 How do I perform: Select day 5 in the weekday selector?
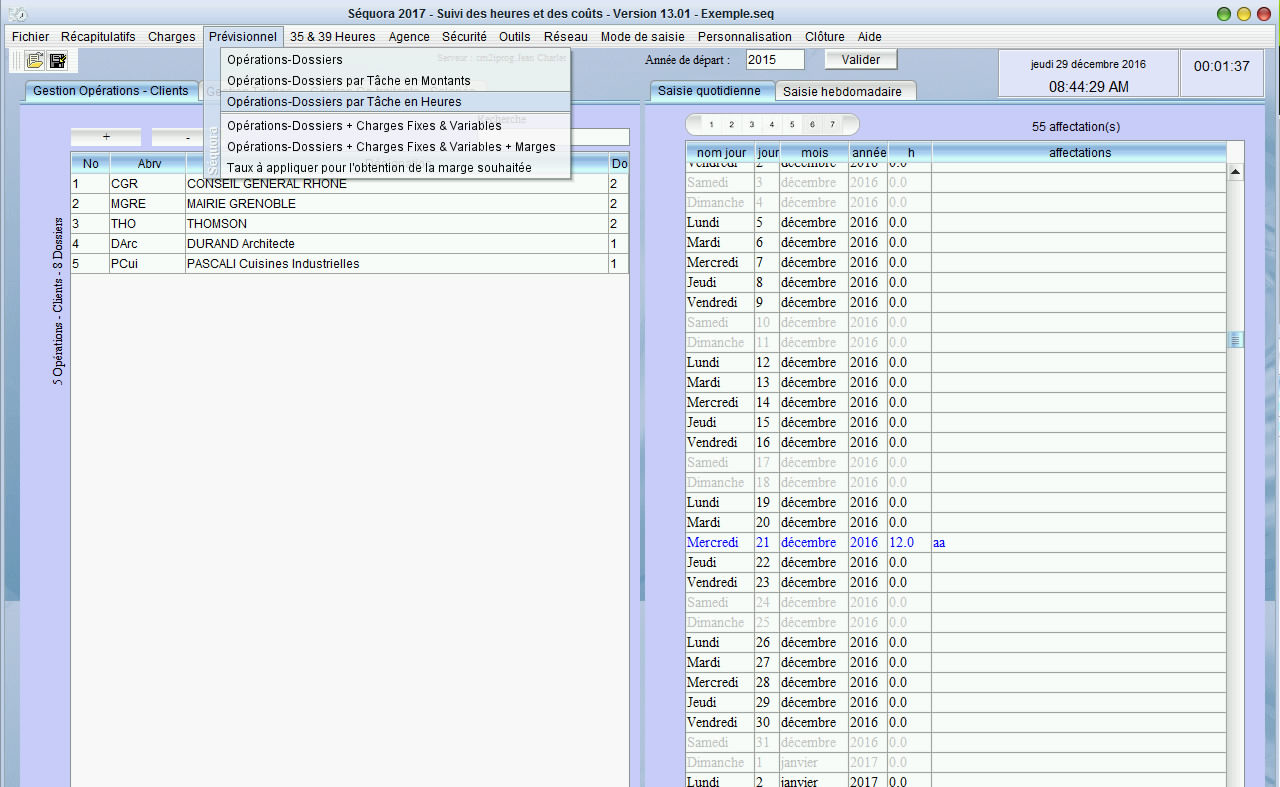point(791,125)
